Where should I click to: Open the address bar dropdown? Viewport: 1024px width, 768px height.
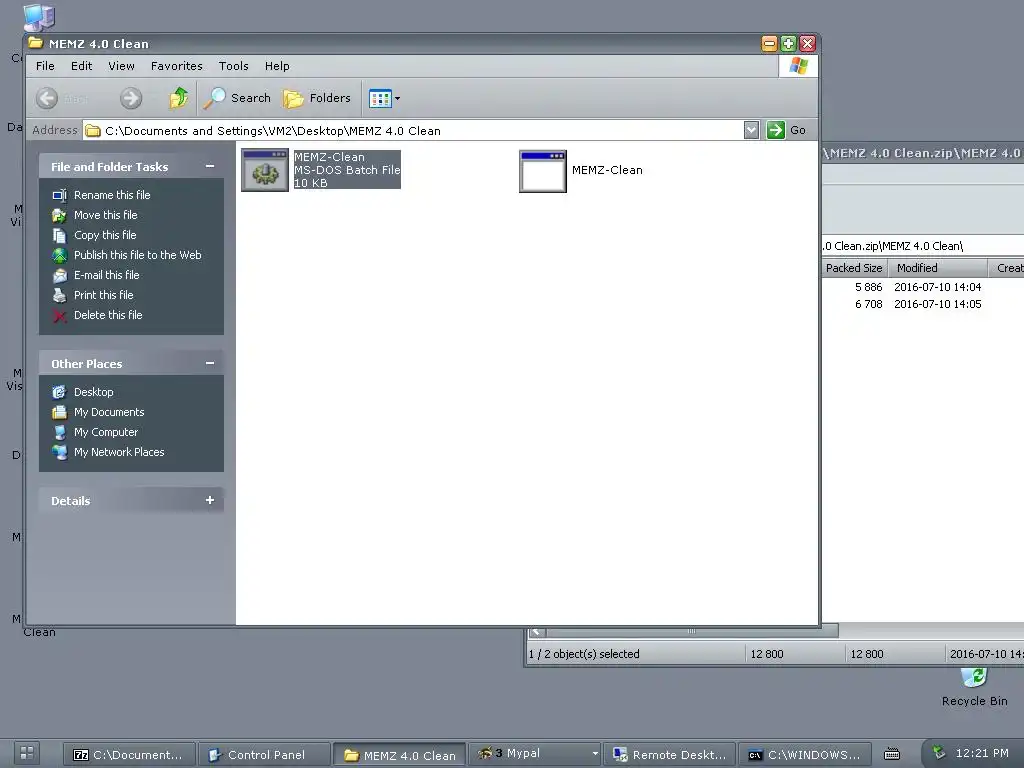click(751, 130)
